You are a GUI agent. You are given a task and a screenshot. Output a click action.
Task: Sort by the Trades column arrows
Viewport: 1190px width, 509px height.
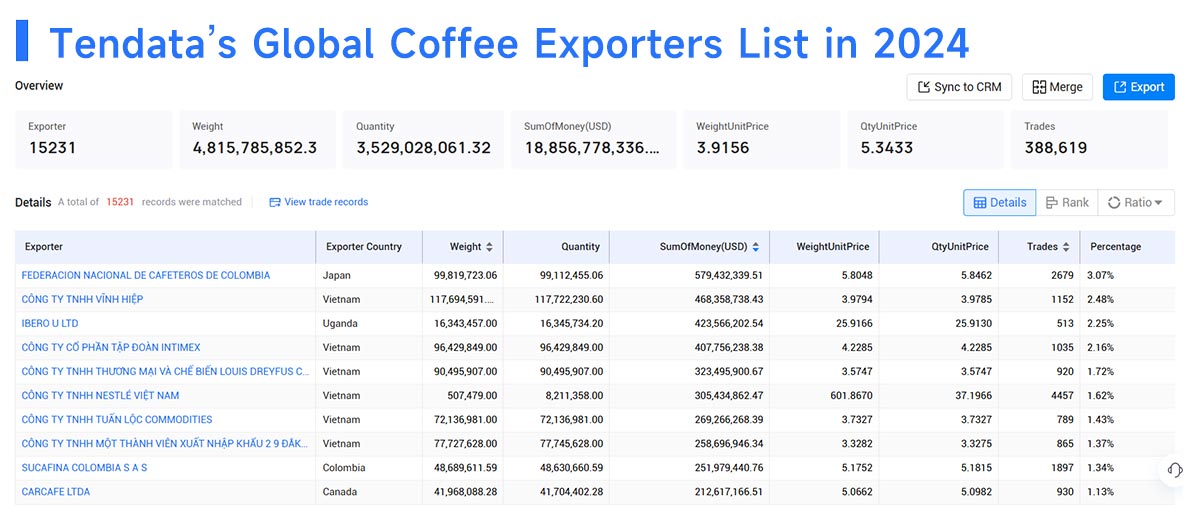point(1066,247)
